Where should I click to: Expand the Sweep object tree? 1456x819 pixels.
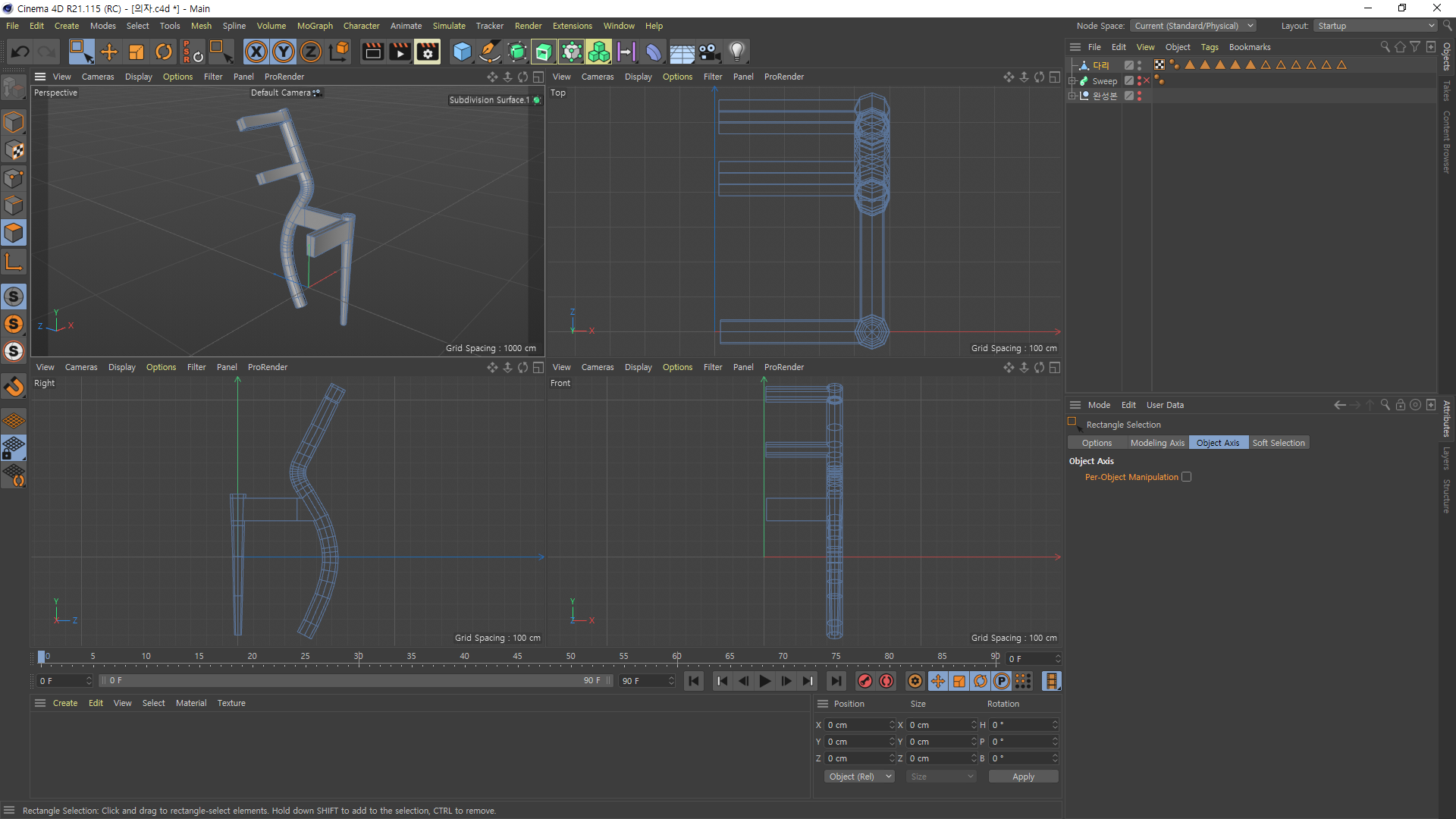tap(1072, 81)
